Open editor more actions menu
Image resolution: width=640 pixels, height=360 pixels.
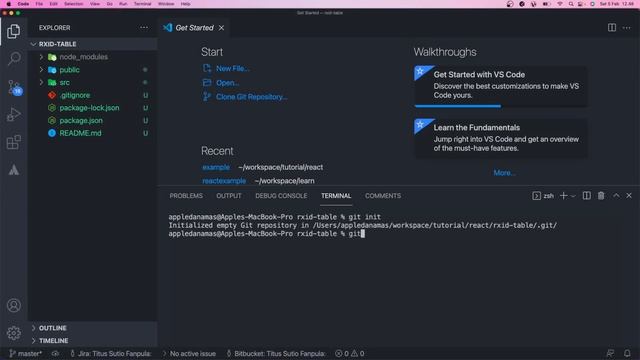click(x=627, y=28)
